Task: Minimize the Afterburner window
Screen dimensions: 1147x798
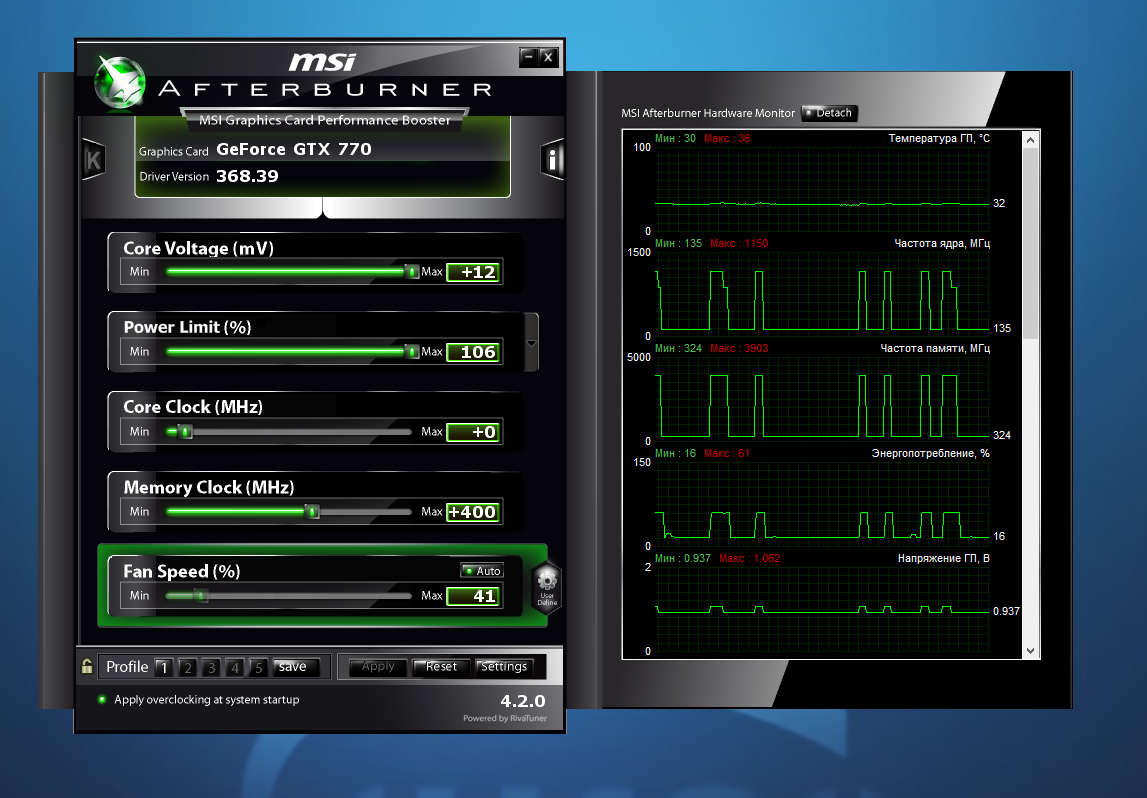Action: tap(529, 56)
